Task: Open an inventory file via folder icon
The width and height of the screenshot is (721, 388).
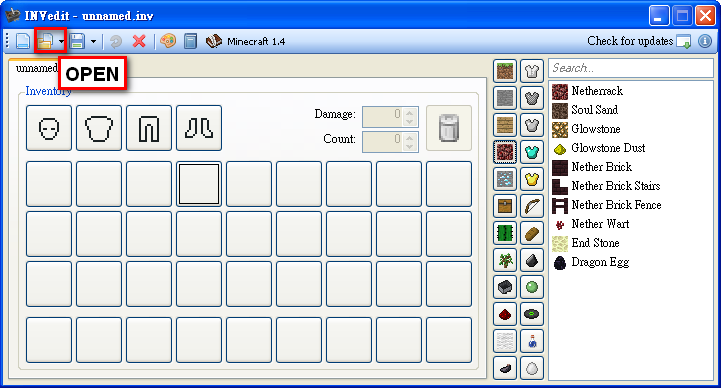Action: click(x=46, y=41)
